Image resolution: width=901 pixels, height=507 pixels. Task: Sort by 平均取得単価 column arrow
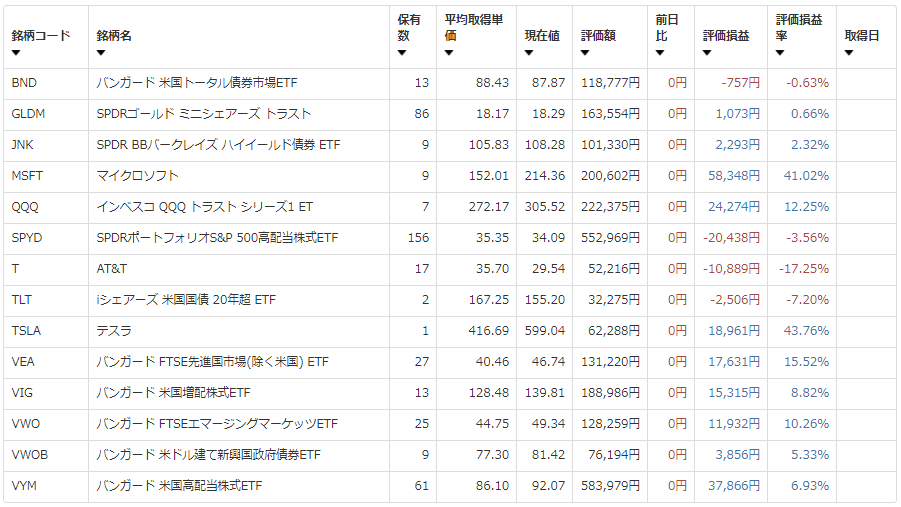pyautogui.click(x=449, y=53)
